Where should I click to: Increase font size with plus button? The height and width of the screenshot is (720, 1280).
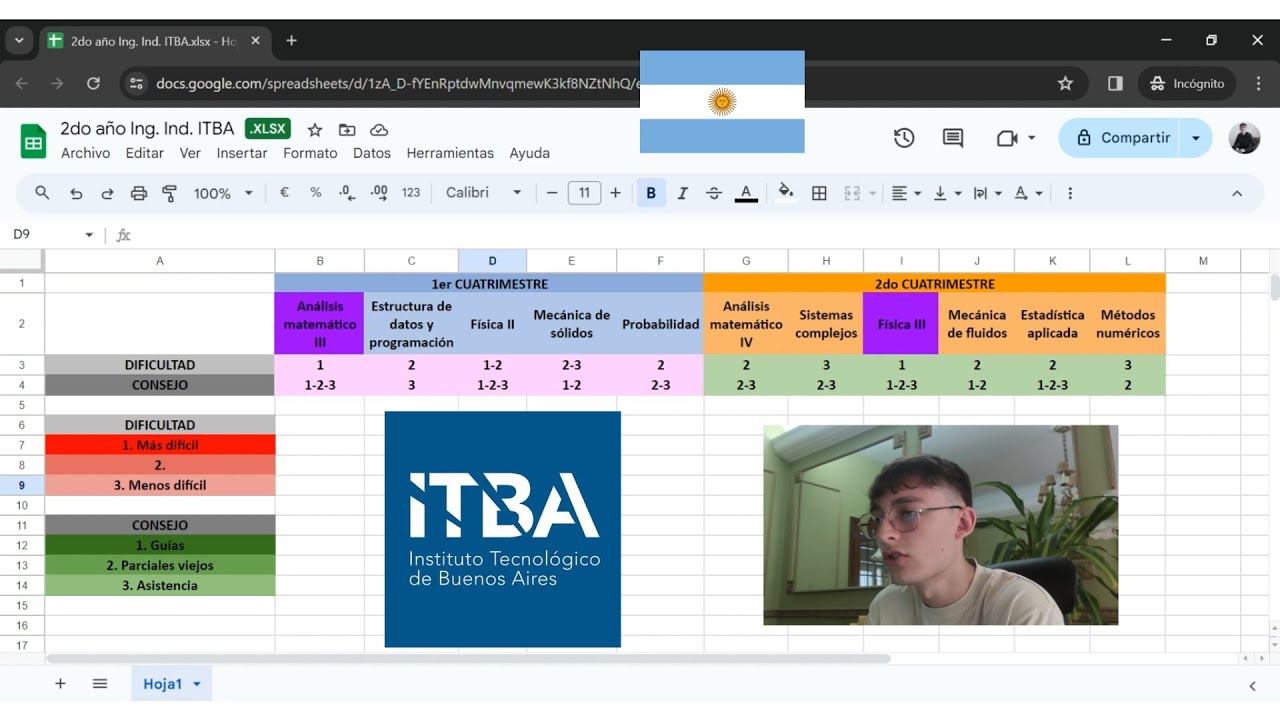pyautogui.click(x=615, y=193)
